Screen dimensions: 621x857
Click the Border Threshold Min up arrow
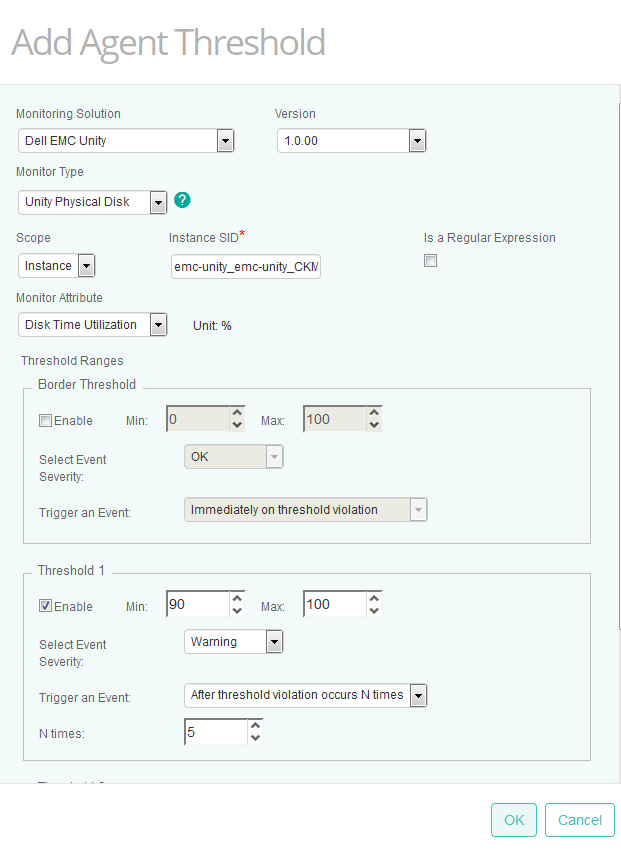click(236, 413)
